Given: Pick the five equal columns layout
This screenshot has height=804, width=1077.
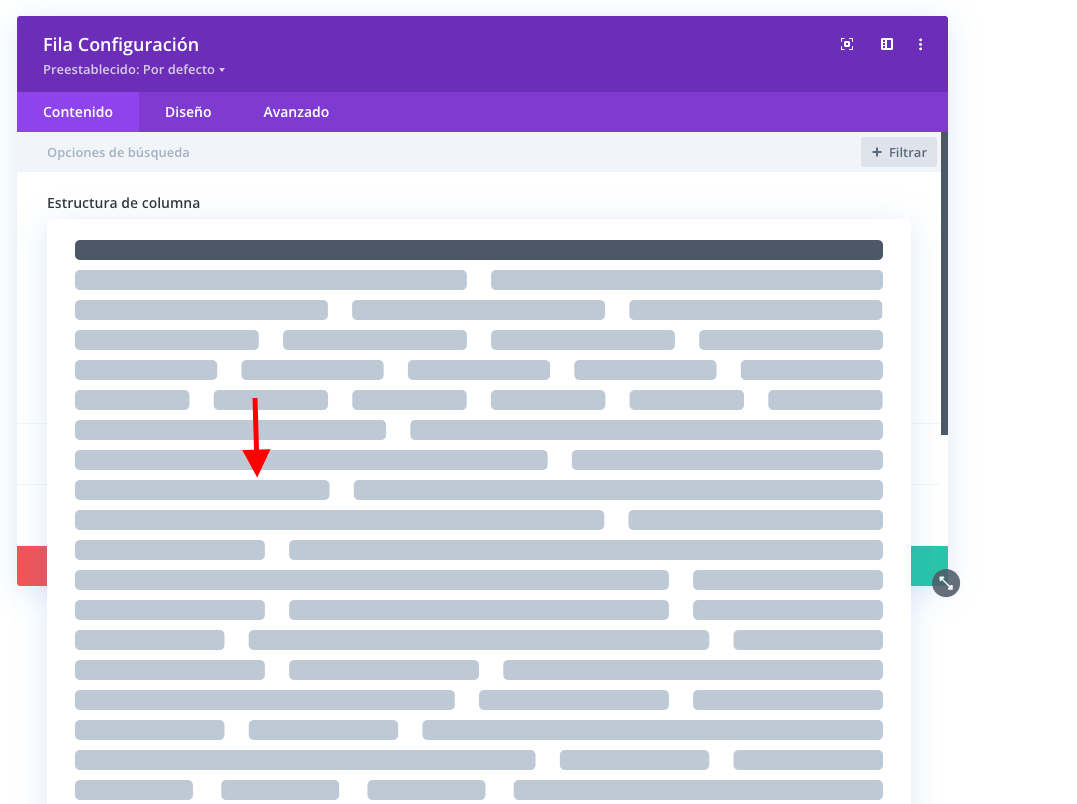Looking at the screenshot, I should pyautogui.click(x=479, y=370).
